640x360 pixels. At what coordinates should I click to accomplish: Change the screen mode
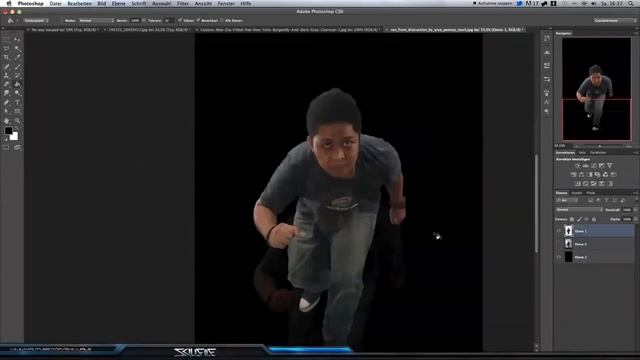(17, 148)
